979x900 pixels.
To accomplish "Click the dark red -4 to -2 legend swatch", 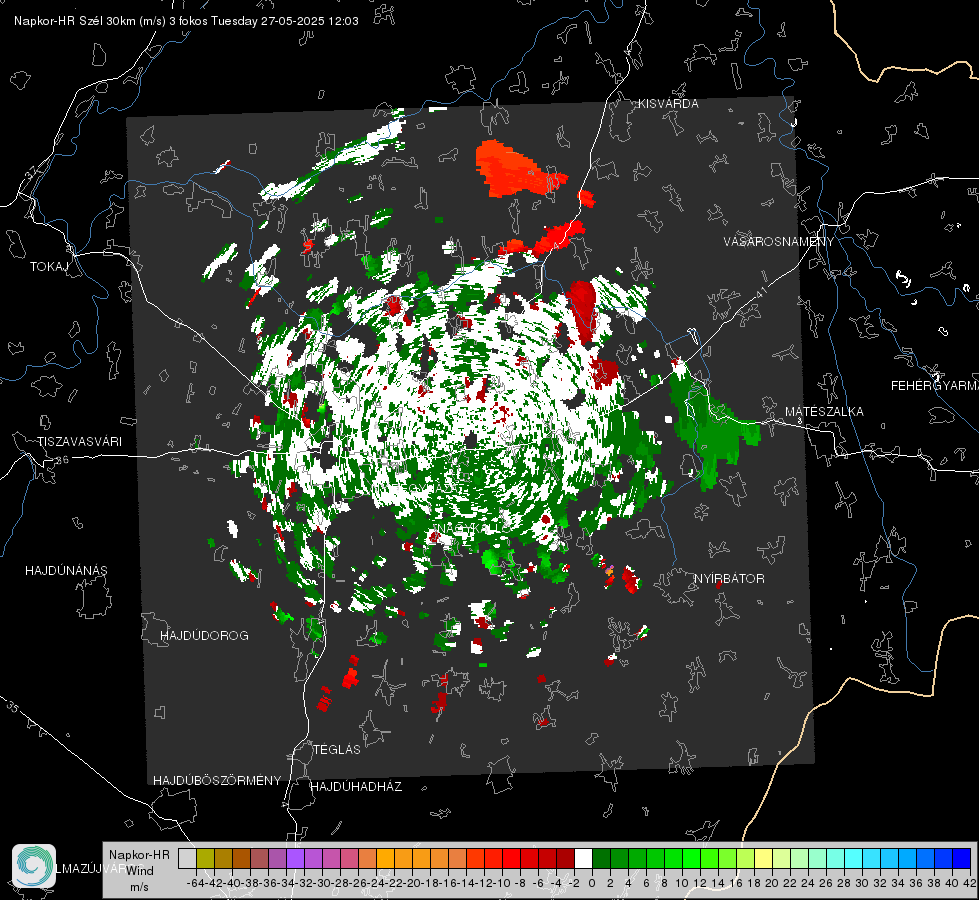I will pos(565,858).
